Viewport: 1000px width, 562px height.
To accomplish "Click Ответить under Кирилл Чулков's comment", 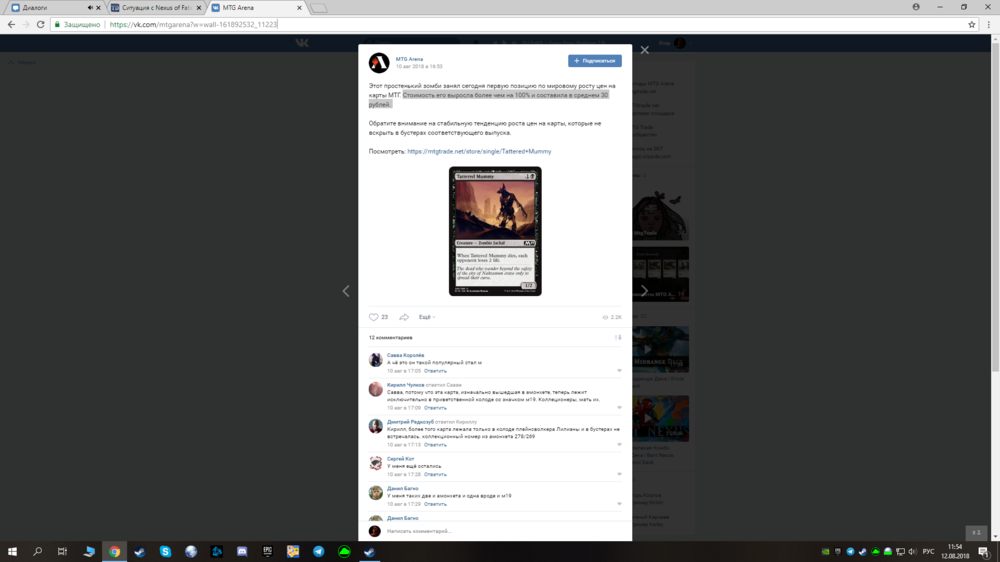I will [x=435, y=408].
